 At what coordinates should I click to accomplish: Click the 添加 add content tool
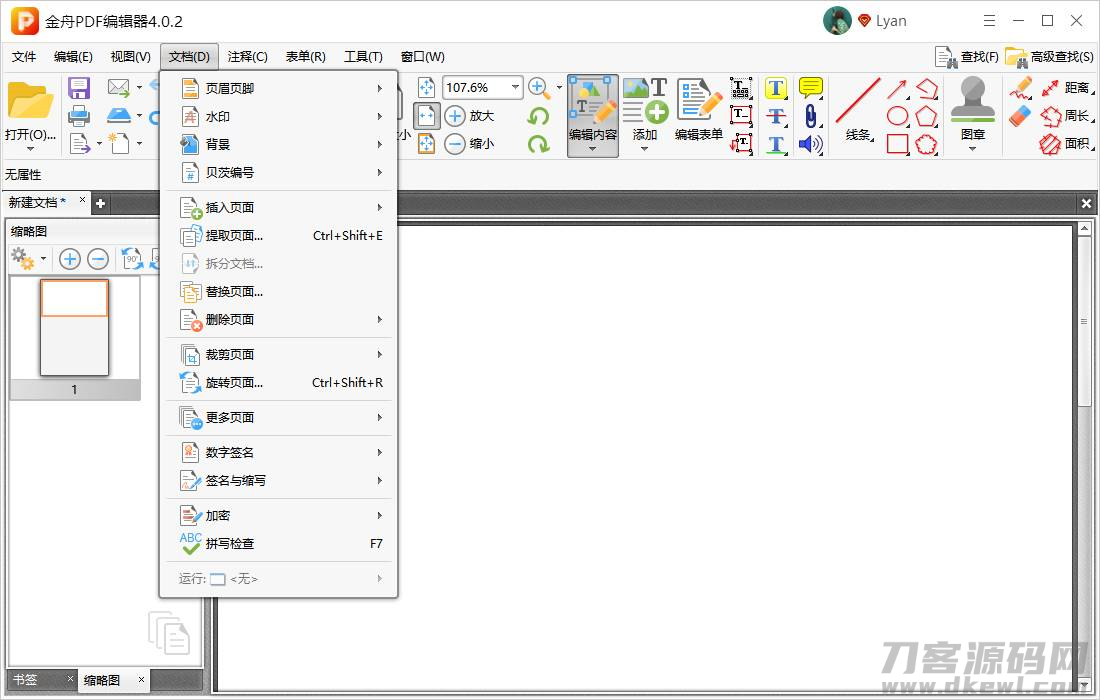pos(645,112)
